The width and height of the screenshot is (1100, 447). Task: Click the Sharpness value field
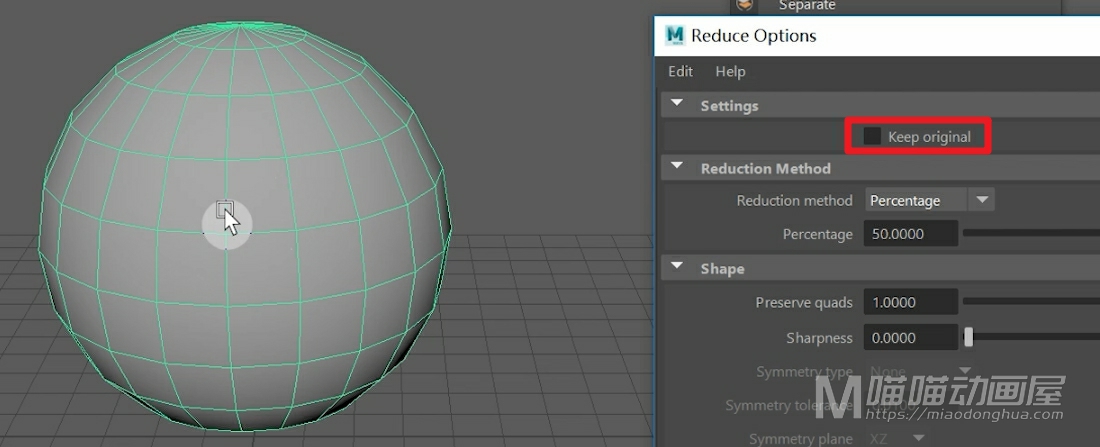click(911, 338)
